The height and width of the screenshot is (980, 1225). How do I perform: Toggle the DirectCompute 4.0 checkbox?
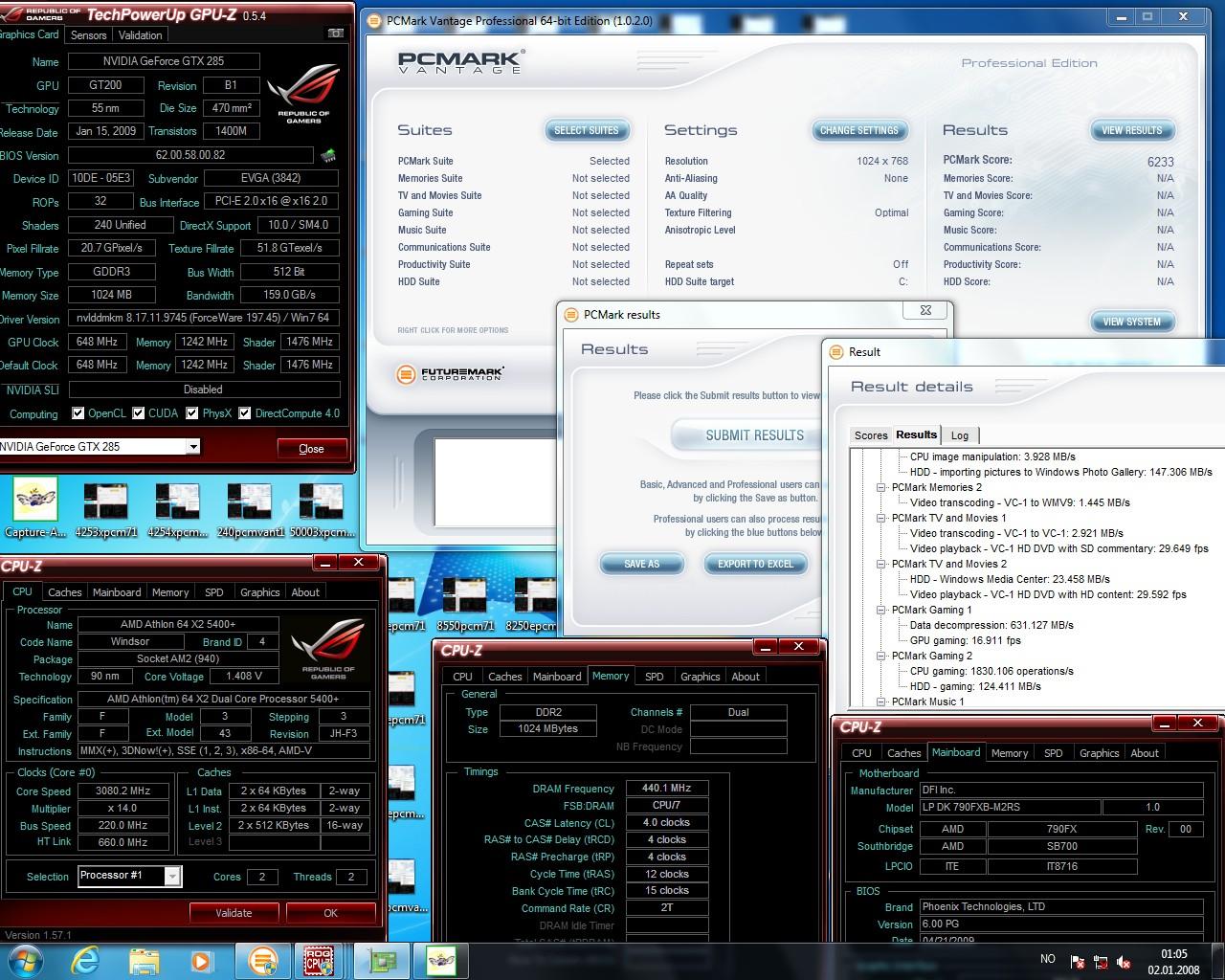click(x=245, y=413)
